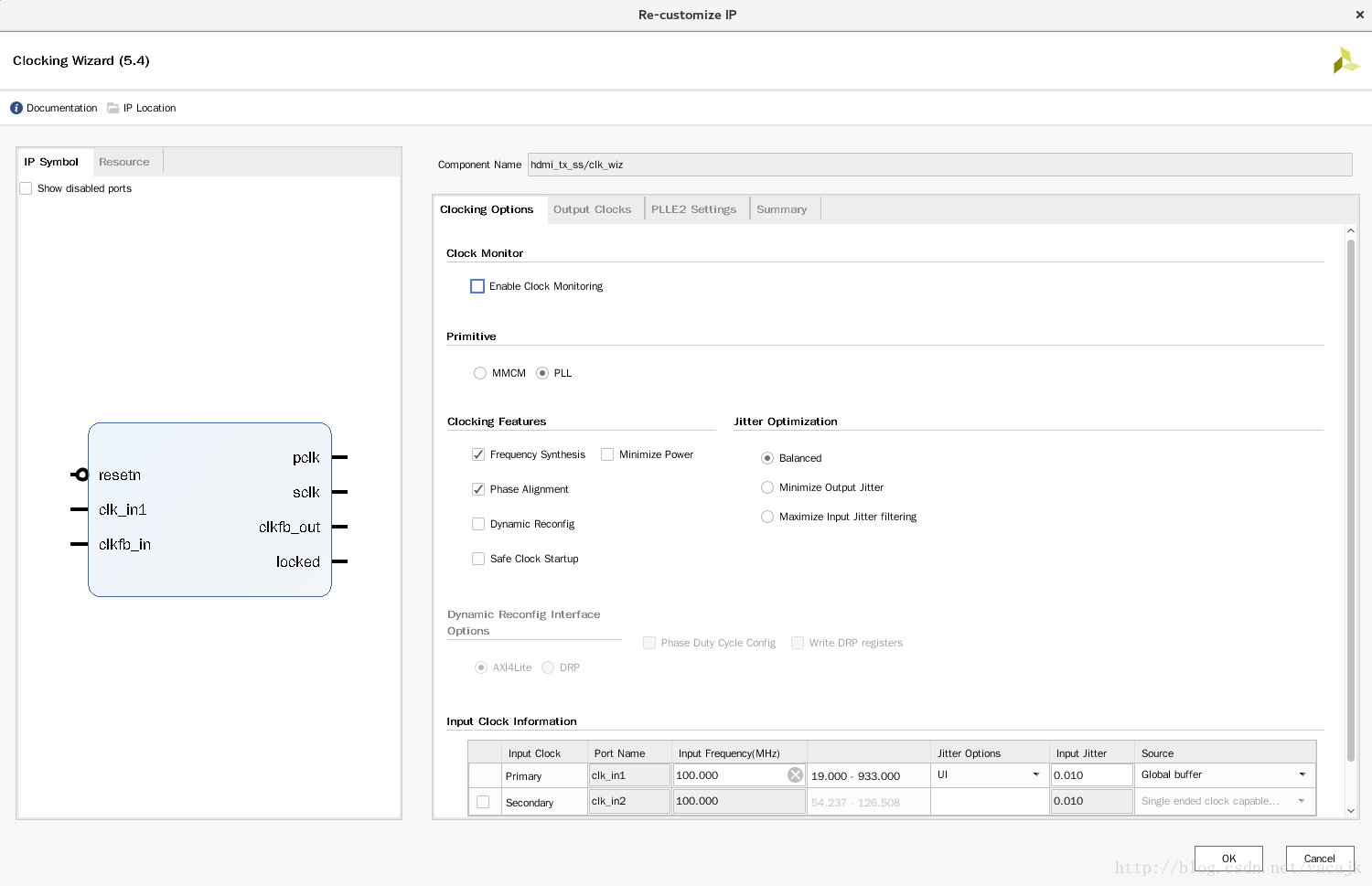The height and width of the screenshot is (886, 1372).
Task: Switch to the Summary tab
Action: tap(782, 209)
